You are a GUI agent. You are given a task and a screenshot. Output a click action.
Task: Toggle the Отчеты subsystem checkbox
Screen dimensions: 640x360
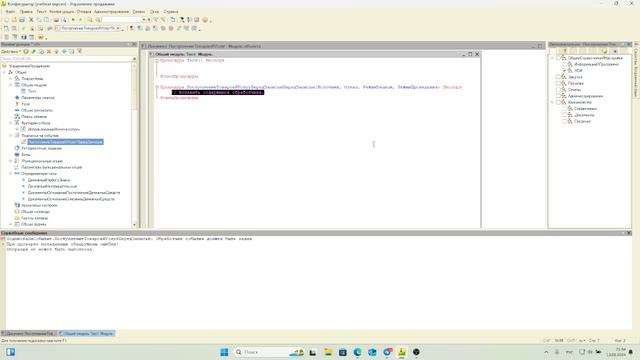pyautogui.click(x=559, y=89)
